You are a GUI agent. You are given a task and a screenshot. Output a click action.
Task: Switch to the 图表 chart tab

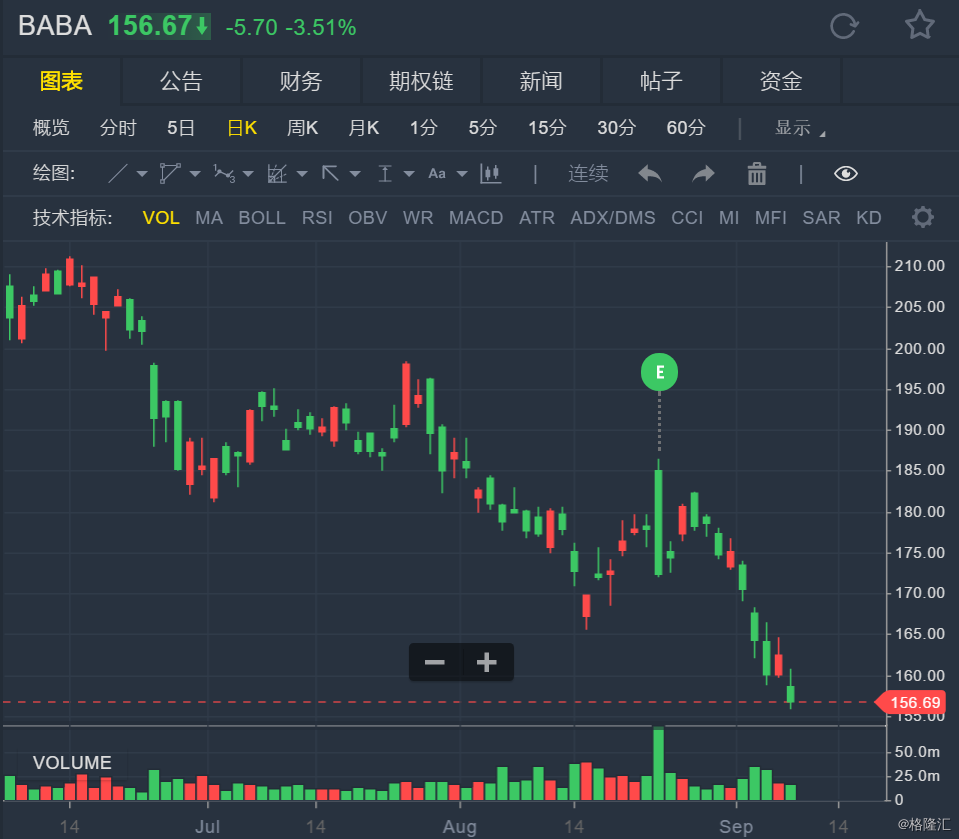pyautogui.click(x=61, y=81)
